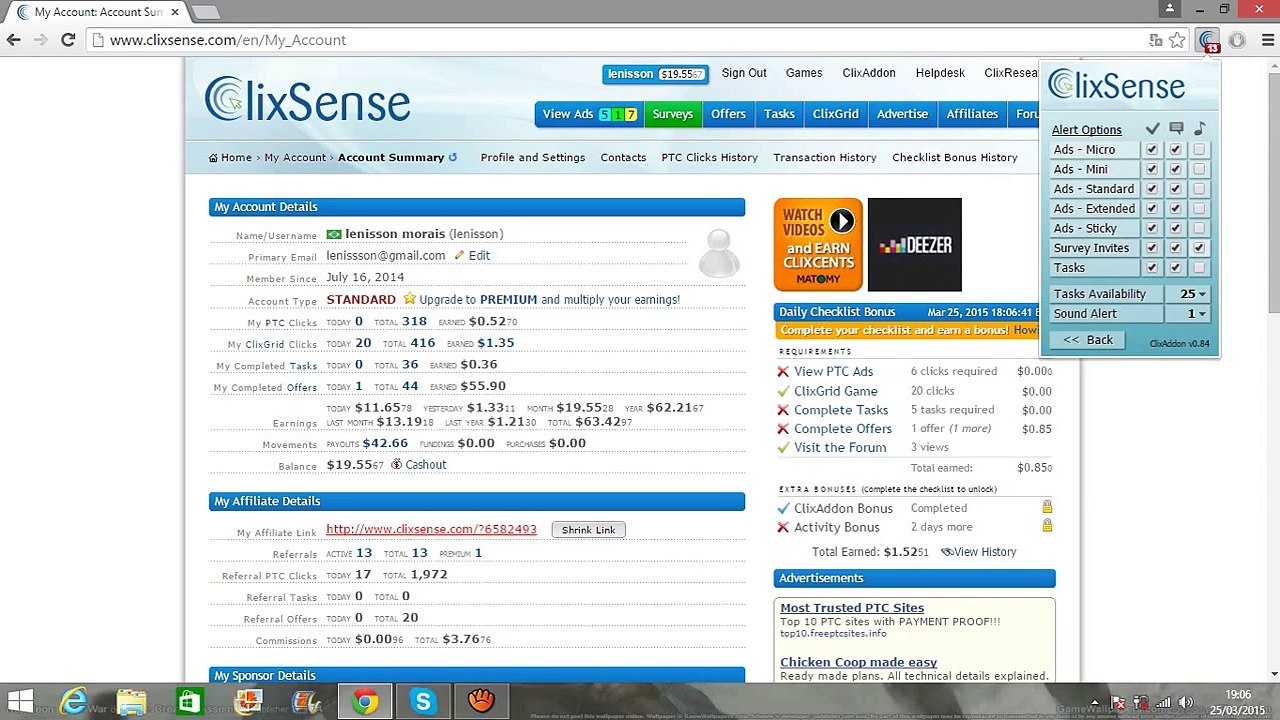Screen dimensions: 1280x720
Task: Open Profile and Settings page
Action: pyautogui.click(x=533, y=157)
